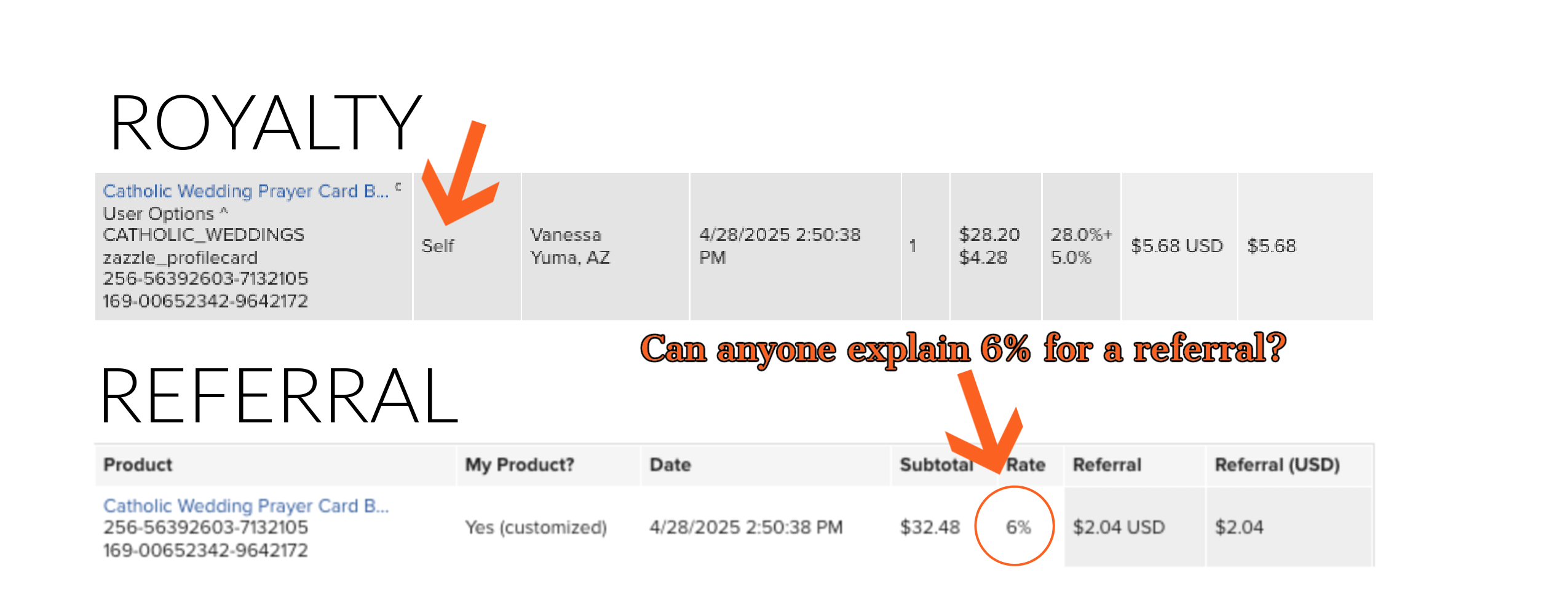Click the $32.48 subtotal value

point(930,527)
